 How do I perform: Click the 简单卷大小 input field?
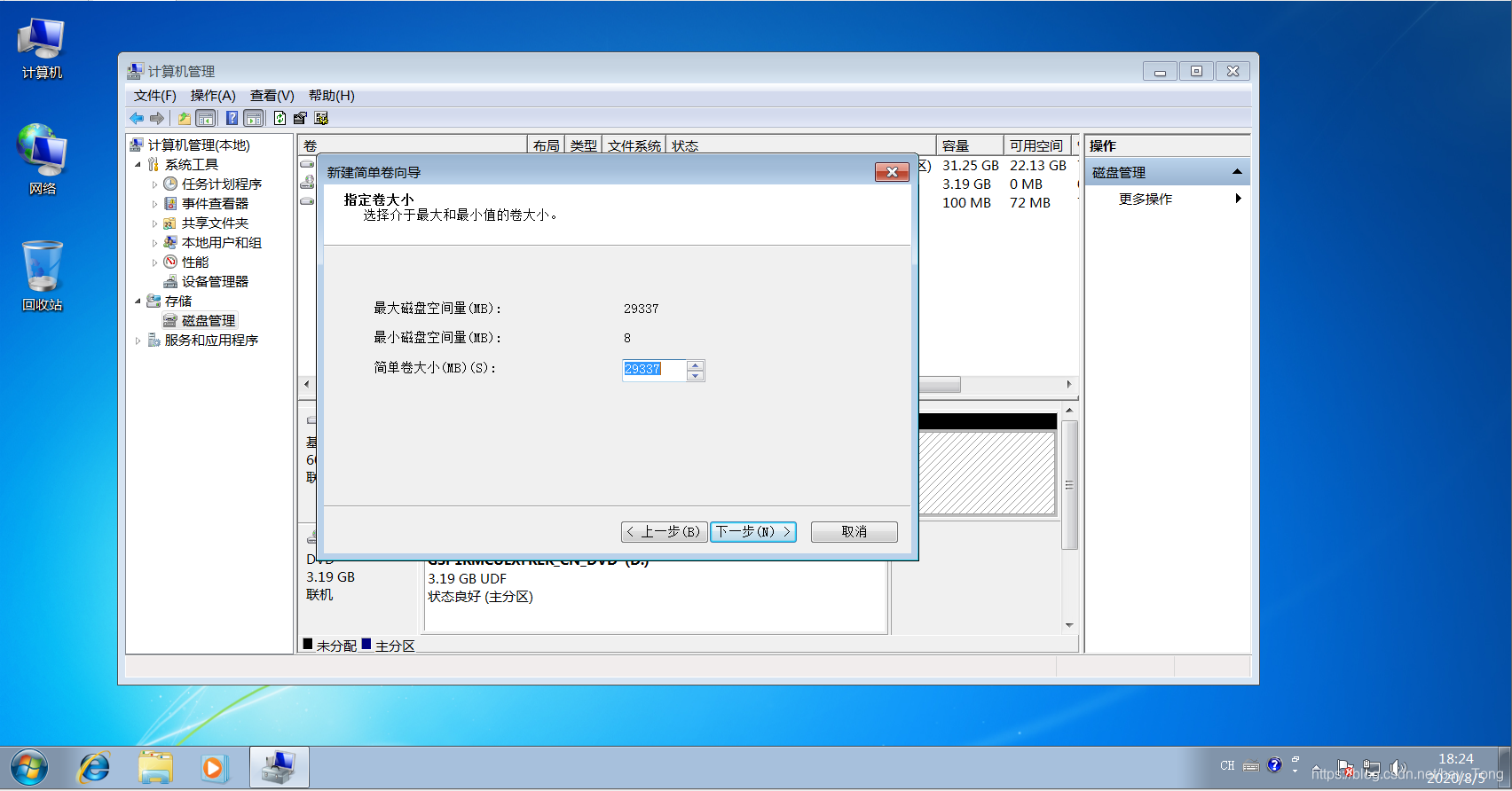click(655, 370)
